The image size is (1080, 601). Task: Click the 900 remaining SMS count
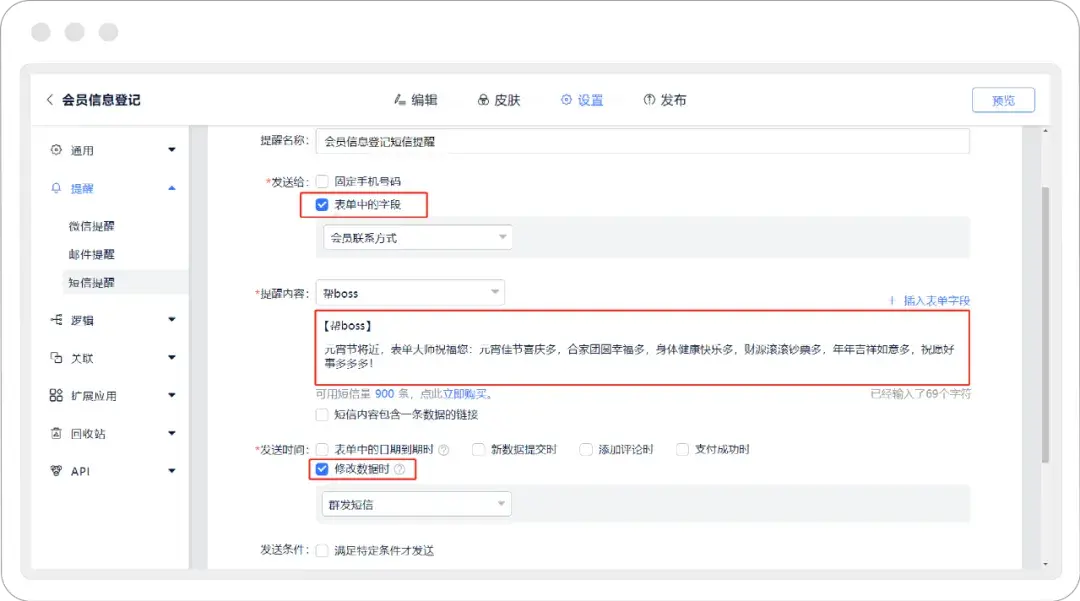384,394
